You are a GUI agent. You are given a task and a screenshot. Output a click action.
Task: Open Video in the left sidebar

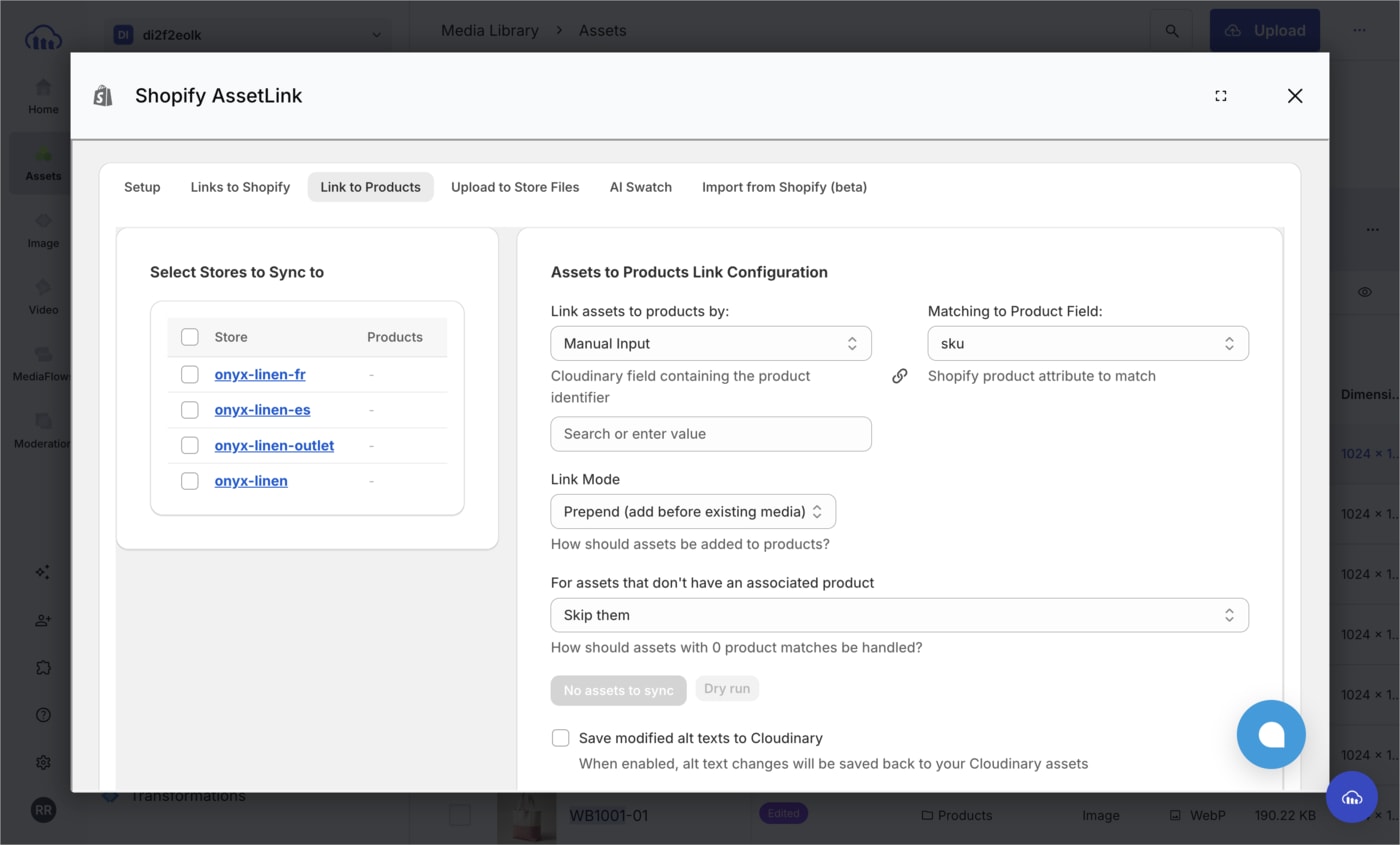(x=43, y=296)
